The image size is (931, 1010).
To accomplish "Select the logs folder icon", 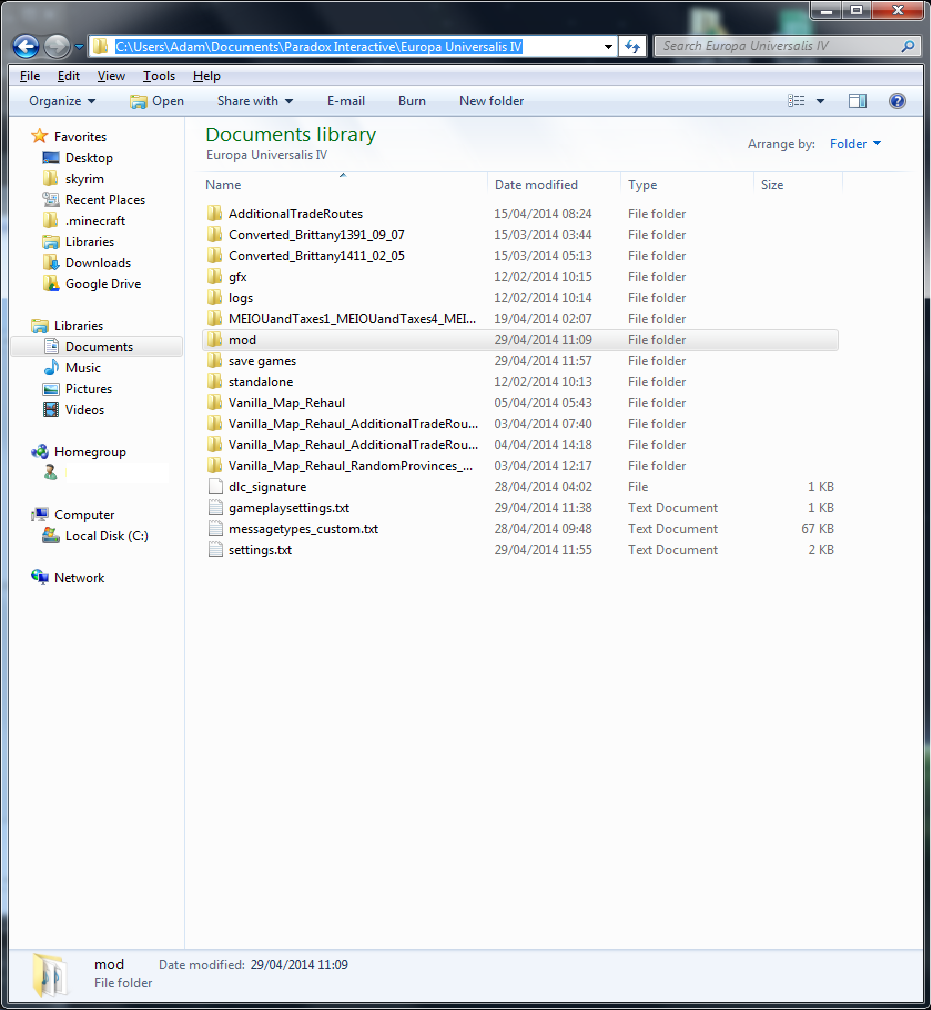I will point(215,298).
